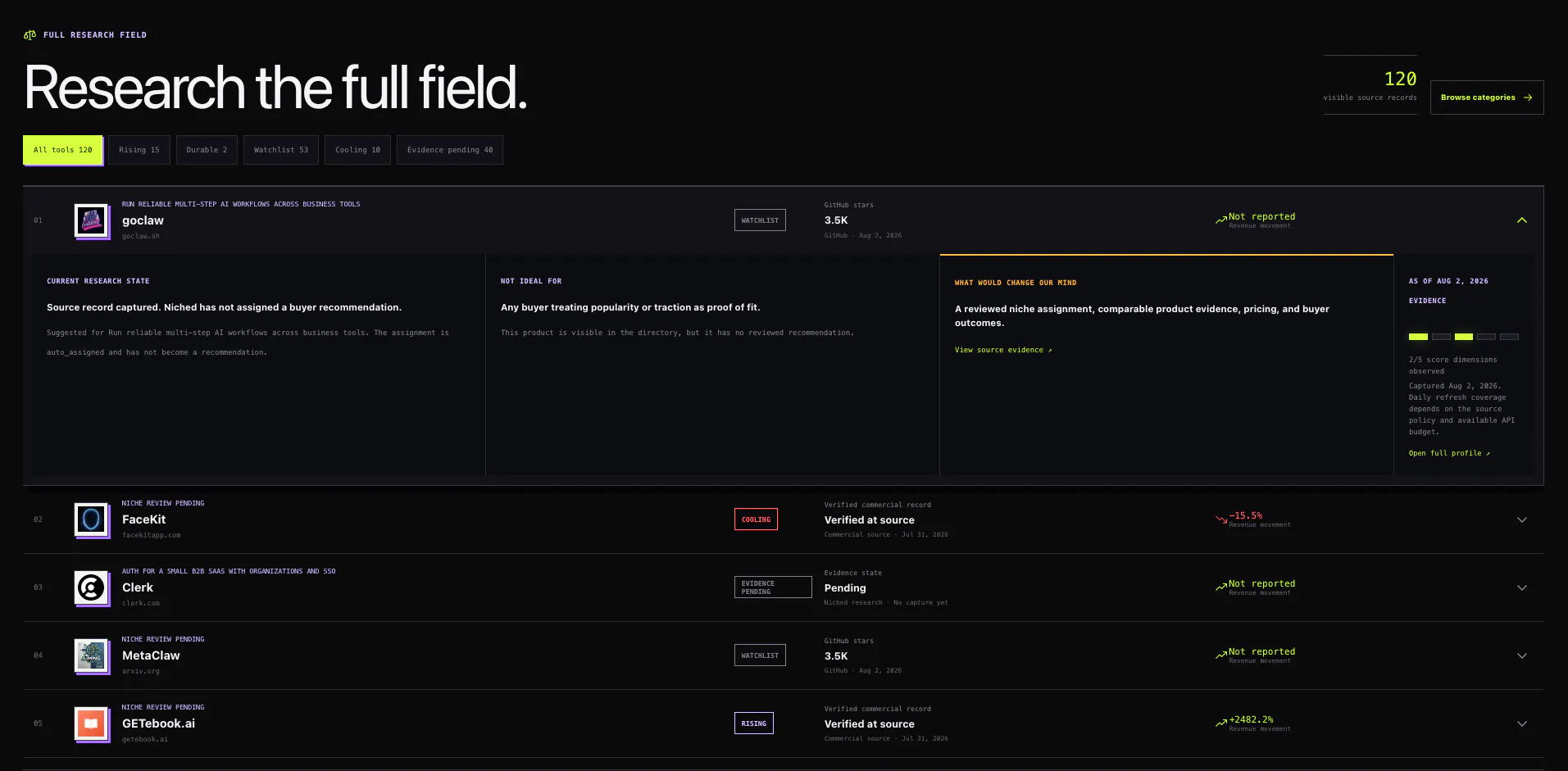Filter by Durable 2
The height and width of the screenshot is (771, 1568).
(207, 150)
